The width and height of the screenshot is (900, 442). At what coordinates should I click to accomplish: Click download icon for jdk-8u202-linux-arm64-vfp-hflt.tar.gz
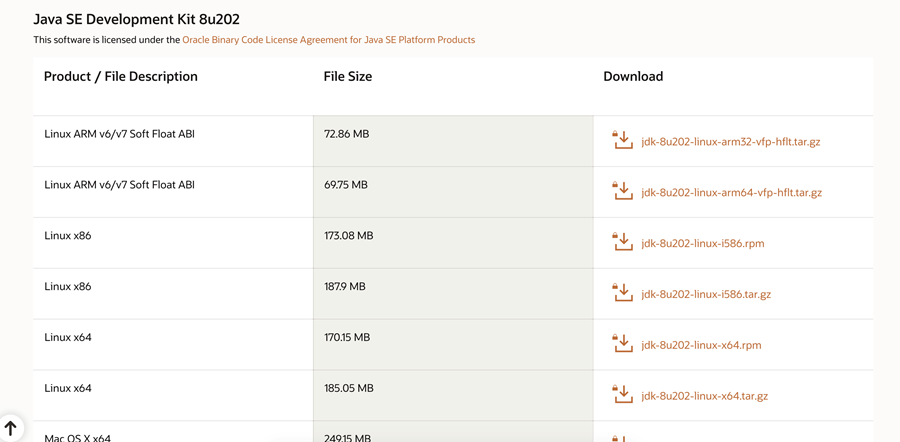(x=623, y=191)
